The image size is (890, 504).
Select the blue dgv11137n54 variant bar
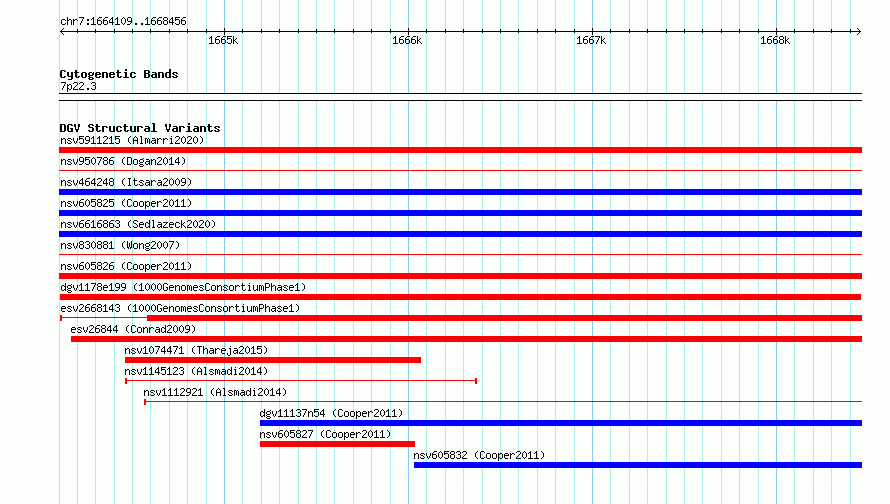561,423
